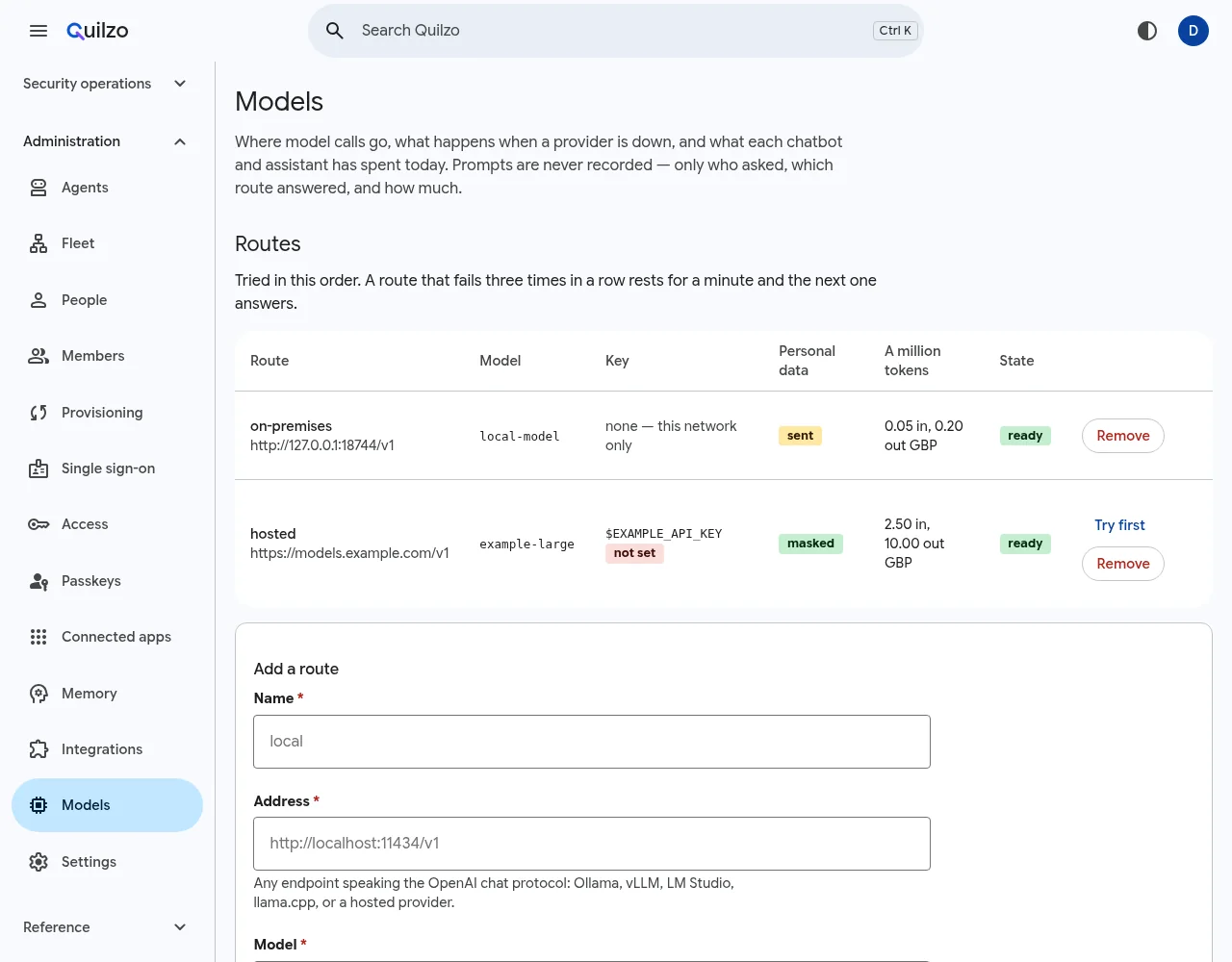
Task: Click the 'masked' personal data badge
Action: [810, 544]
